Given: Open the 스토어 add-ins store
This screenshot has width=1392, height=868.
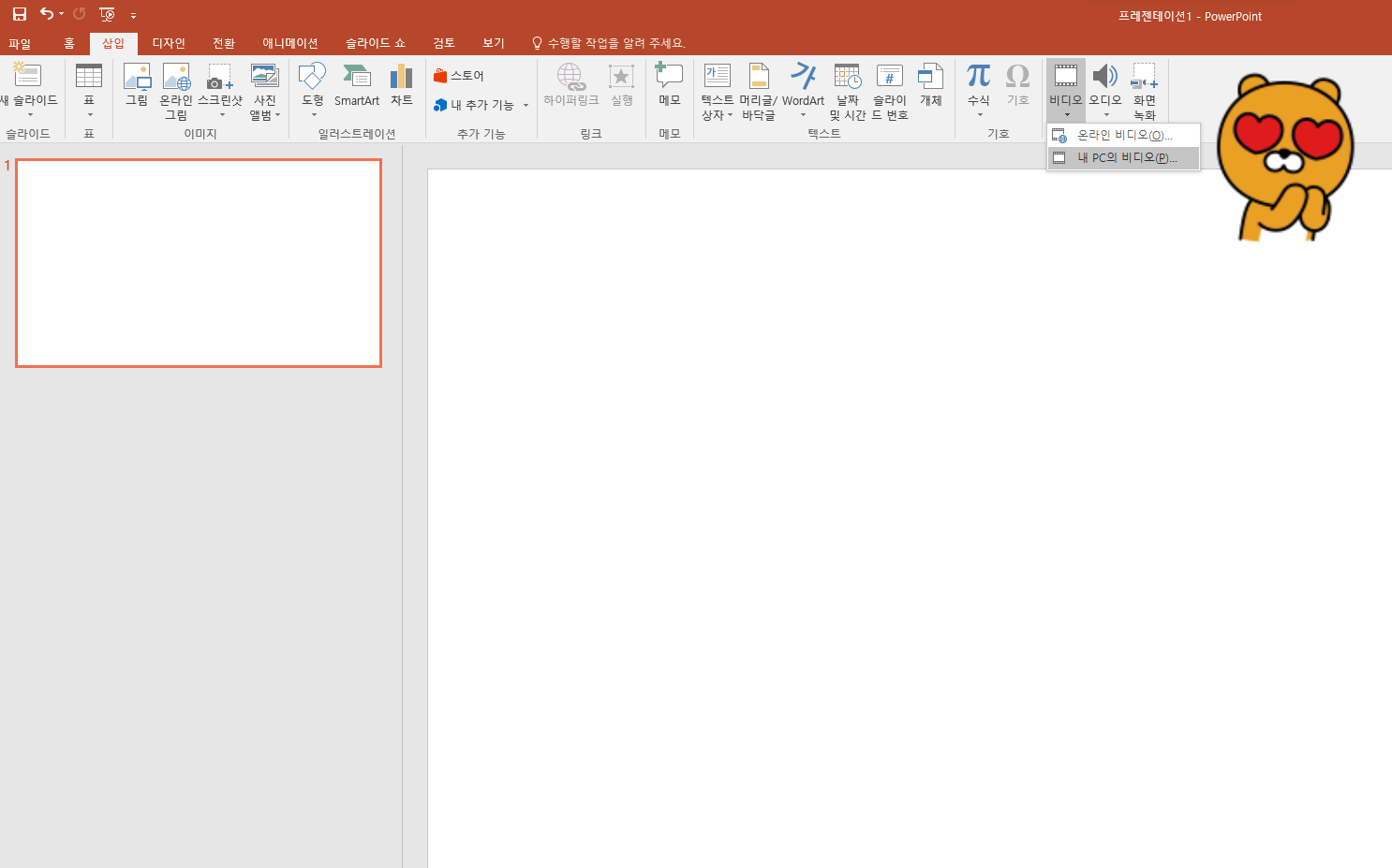Looking at the screenshot, I should (459, 76).
